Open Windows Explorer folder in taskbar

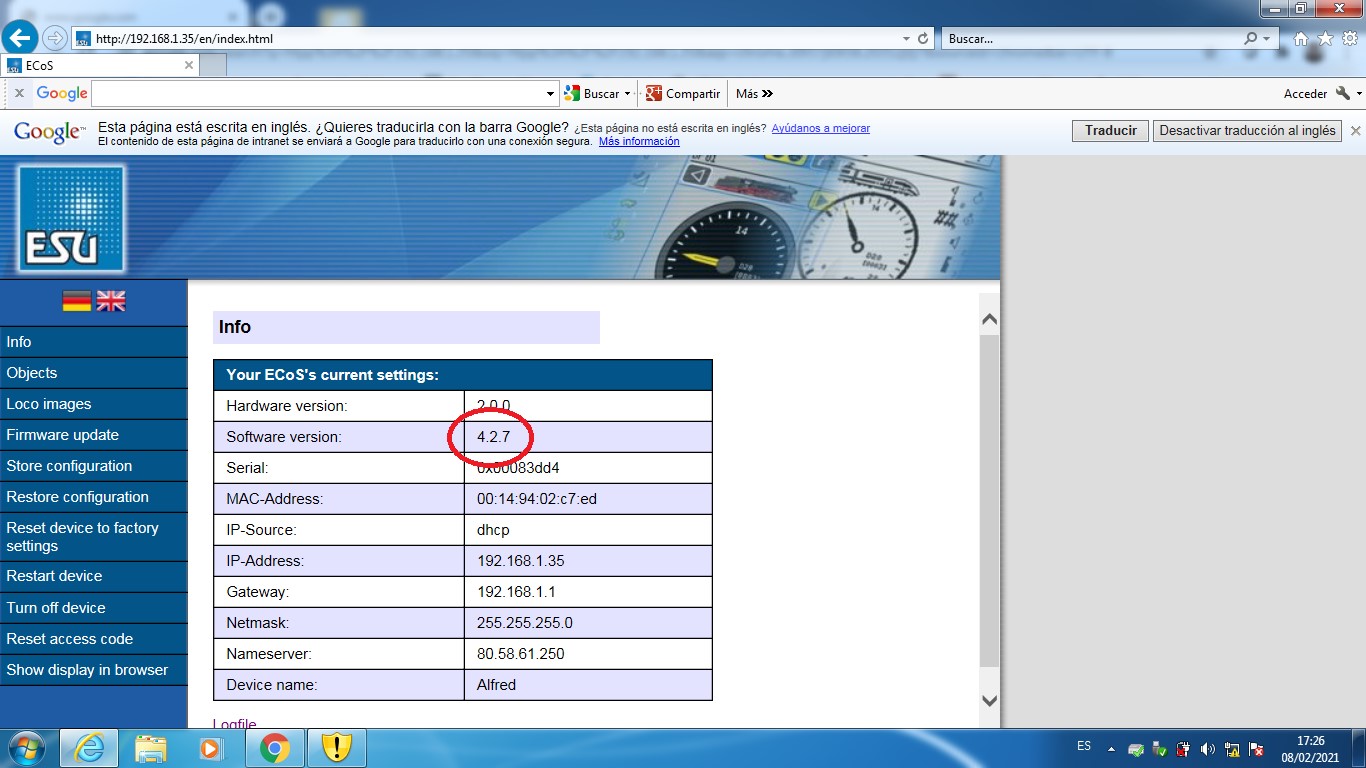click(151, 747)
